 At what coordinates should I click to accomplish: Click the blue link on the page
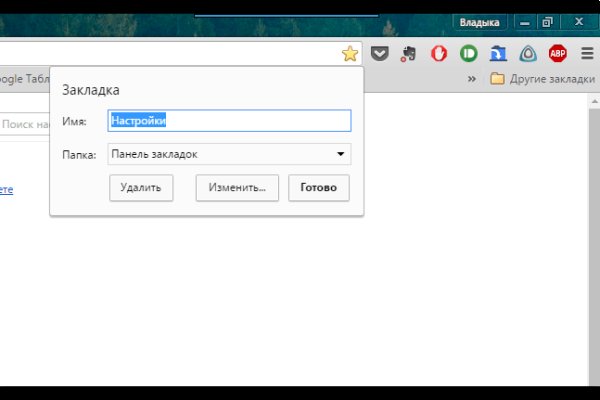click(6, 189)
